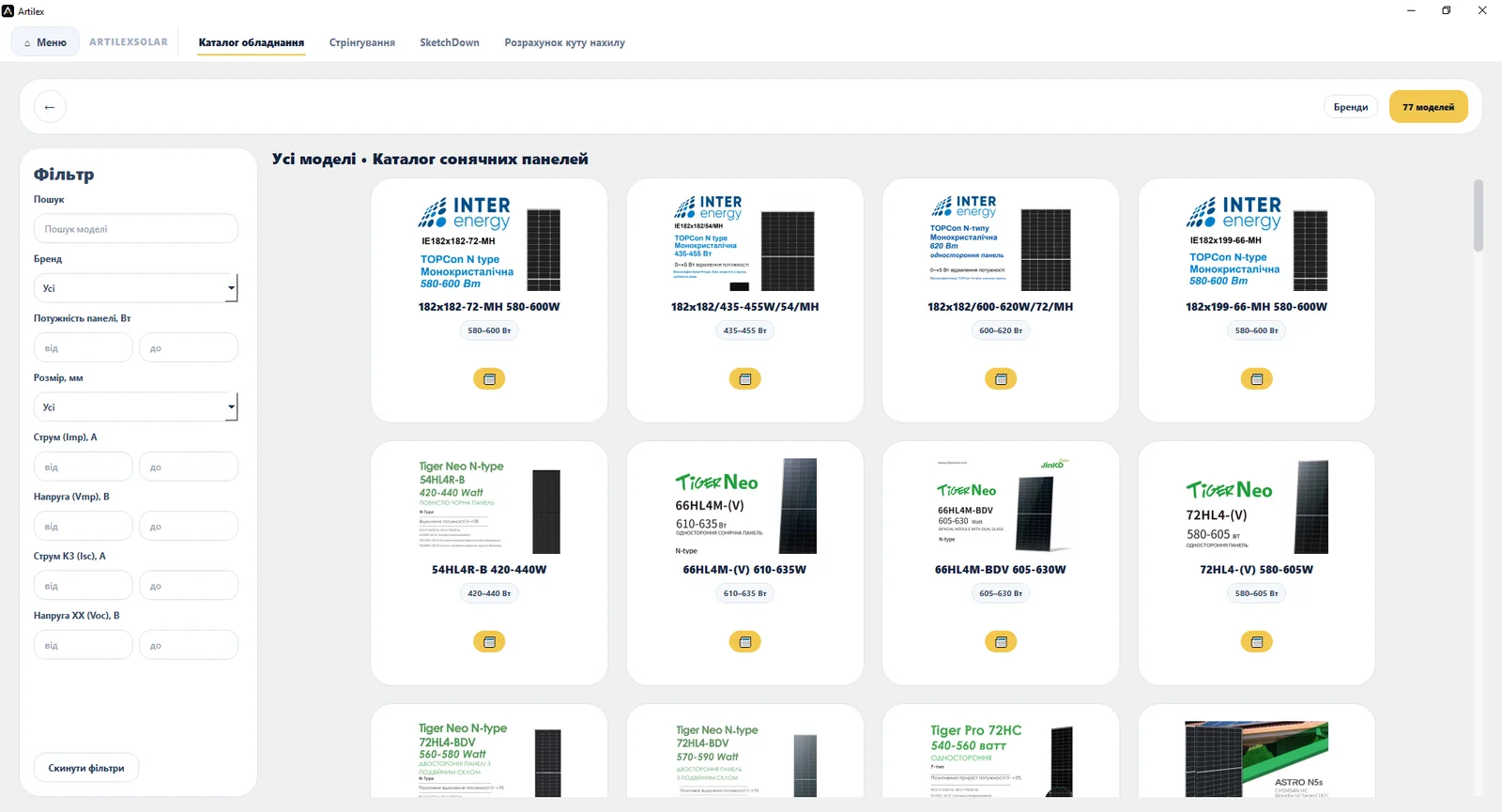Screen dimensions: 1502x812
Task: Open Розрахунок куту нахилу tab
Action: click(564, 42)
